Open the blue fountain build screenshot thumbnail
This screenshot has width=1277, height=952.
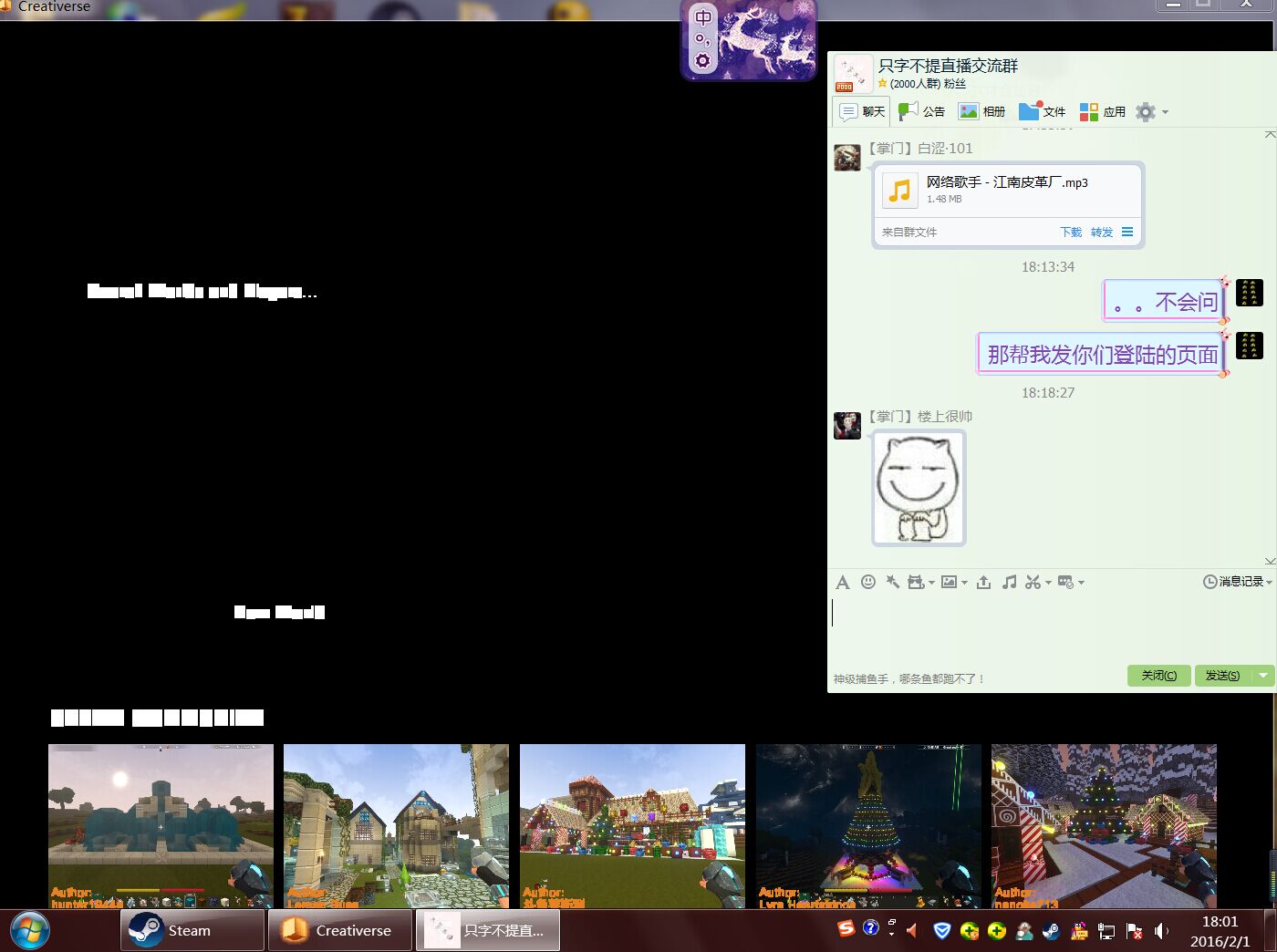(x=161, y=826)
